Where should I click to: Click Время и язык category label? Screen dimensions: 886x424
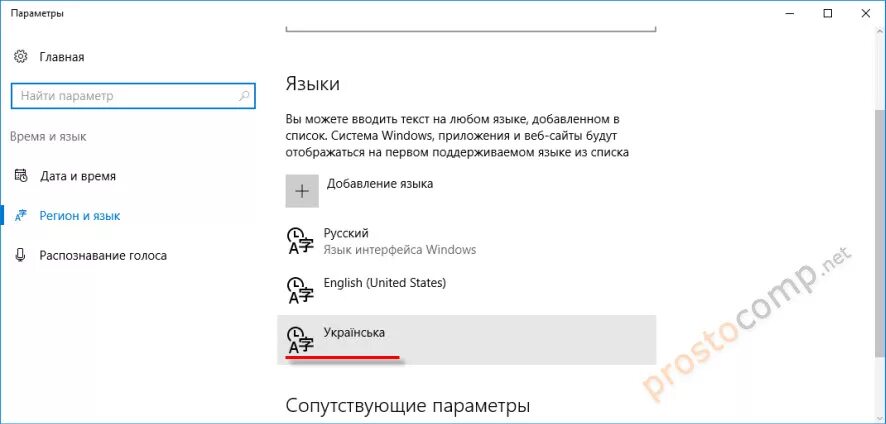click(x=49, y=137)
